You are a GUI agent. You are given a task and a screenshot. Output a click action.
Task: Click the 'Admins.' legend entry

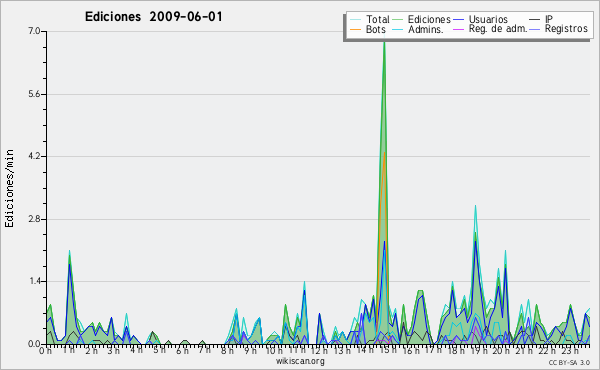coord(426,29)
